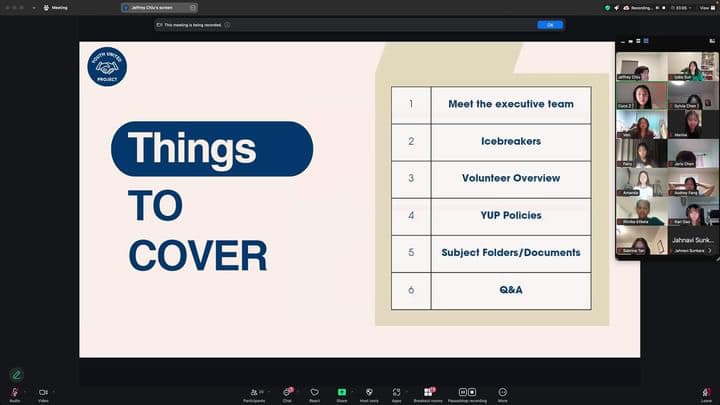Switch to Jeffrey Chiu's screen tab
This screenshot has height=405, width=720.
point(160,7)
